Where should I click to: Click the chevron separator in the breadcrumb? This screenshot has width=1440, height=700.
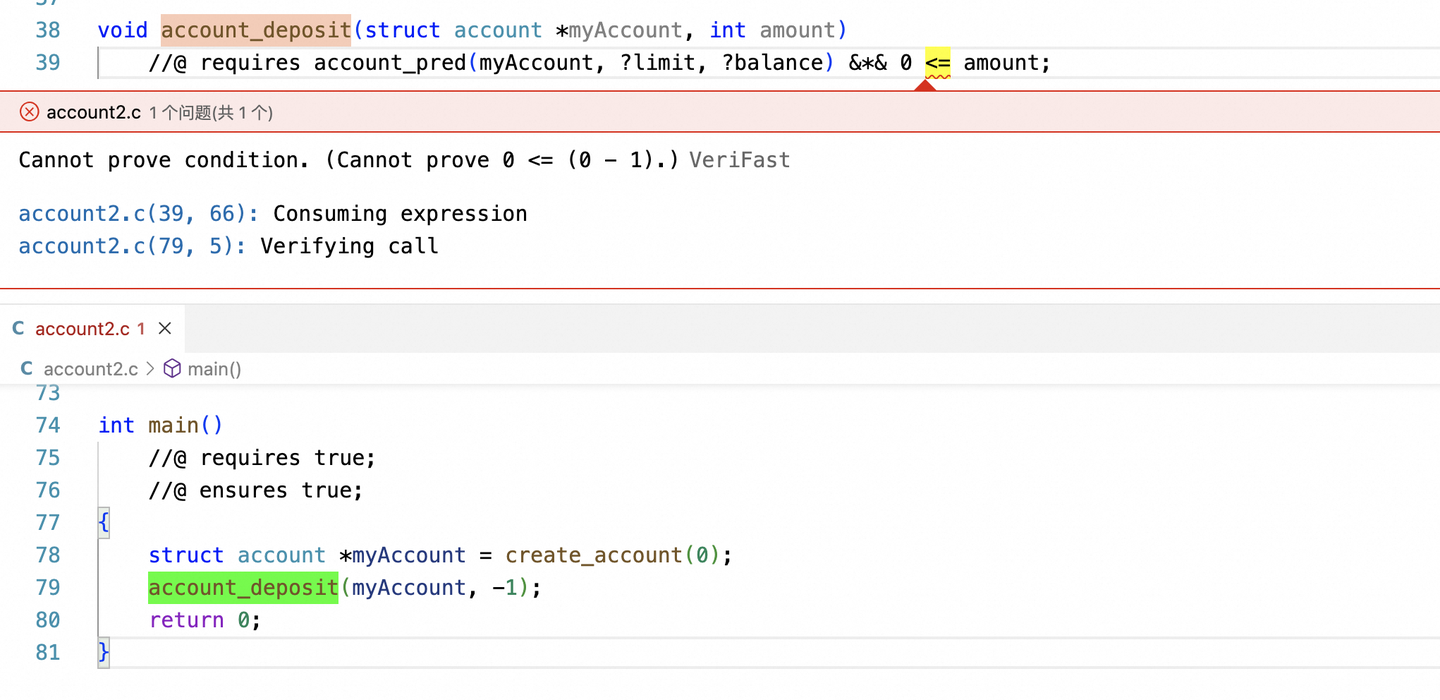(150, 369)
